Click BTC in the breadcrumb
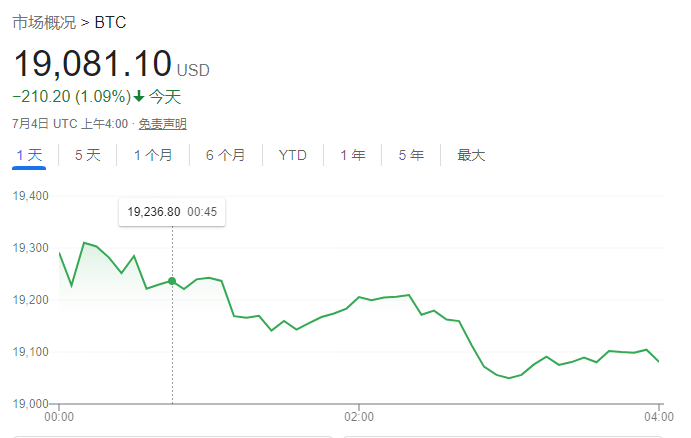This screenshot has height=438, width=691. pyautogui.click(x=110, y=22)
